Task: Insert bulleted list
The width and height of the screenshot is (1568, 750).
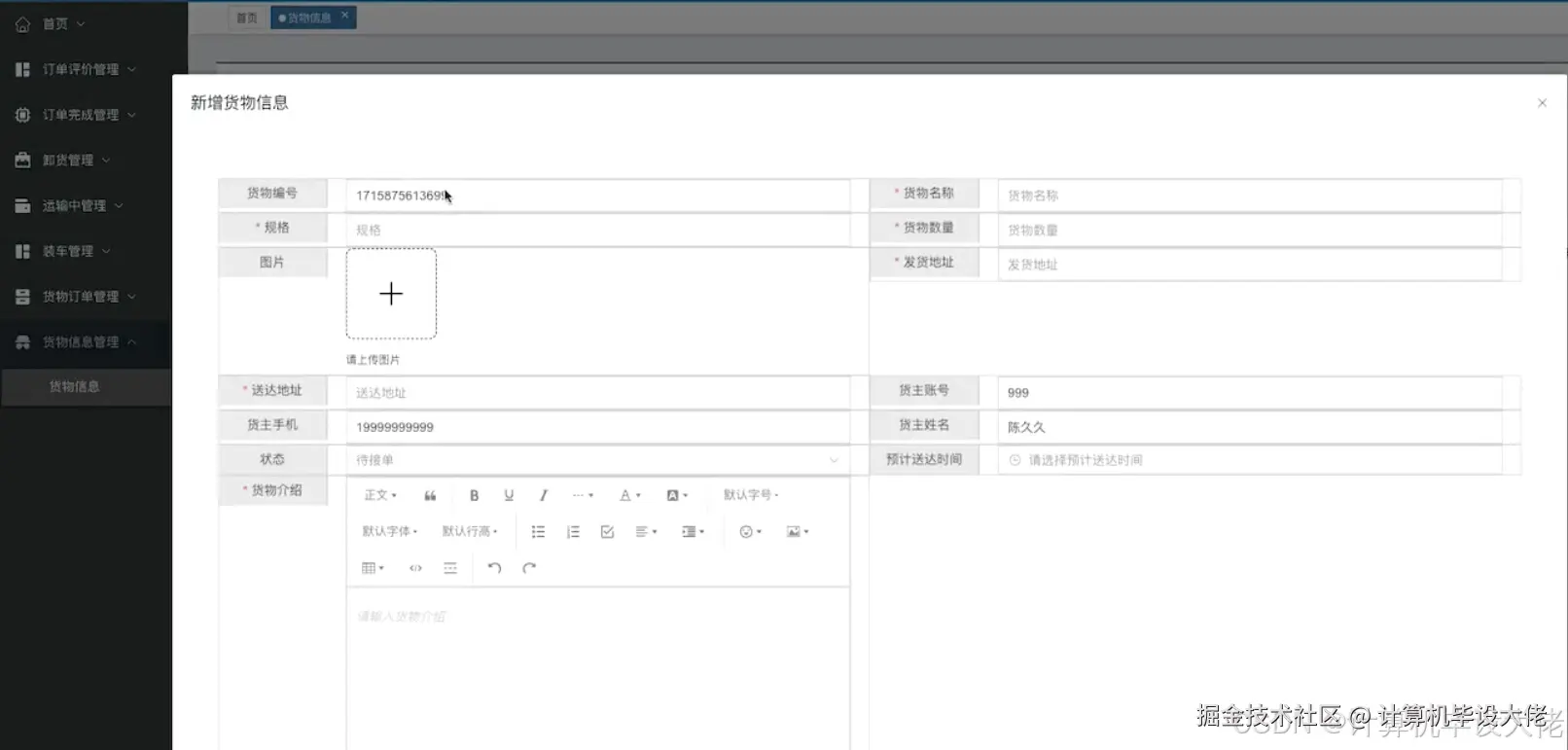Action: pyautogui.click(x=538, y=531)
